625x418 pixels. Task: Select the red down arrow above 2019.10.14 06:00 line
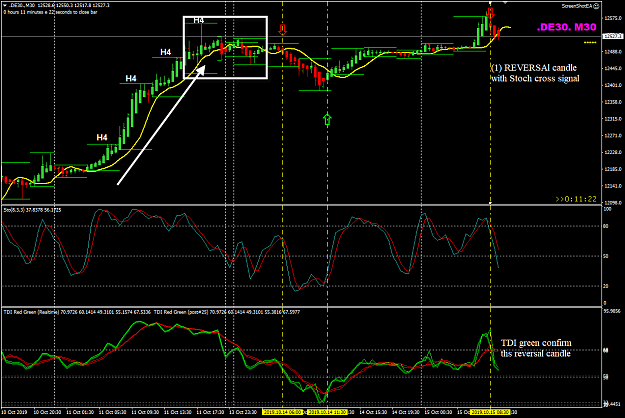[x=283, y=29]
